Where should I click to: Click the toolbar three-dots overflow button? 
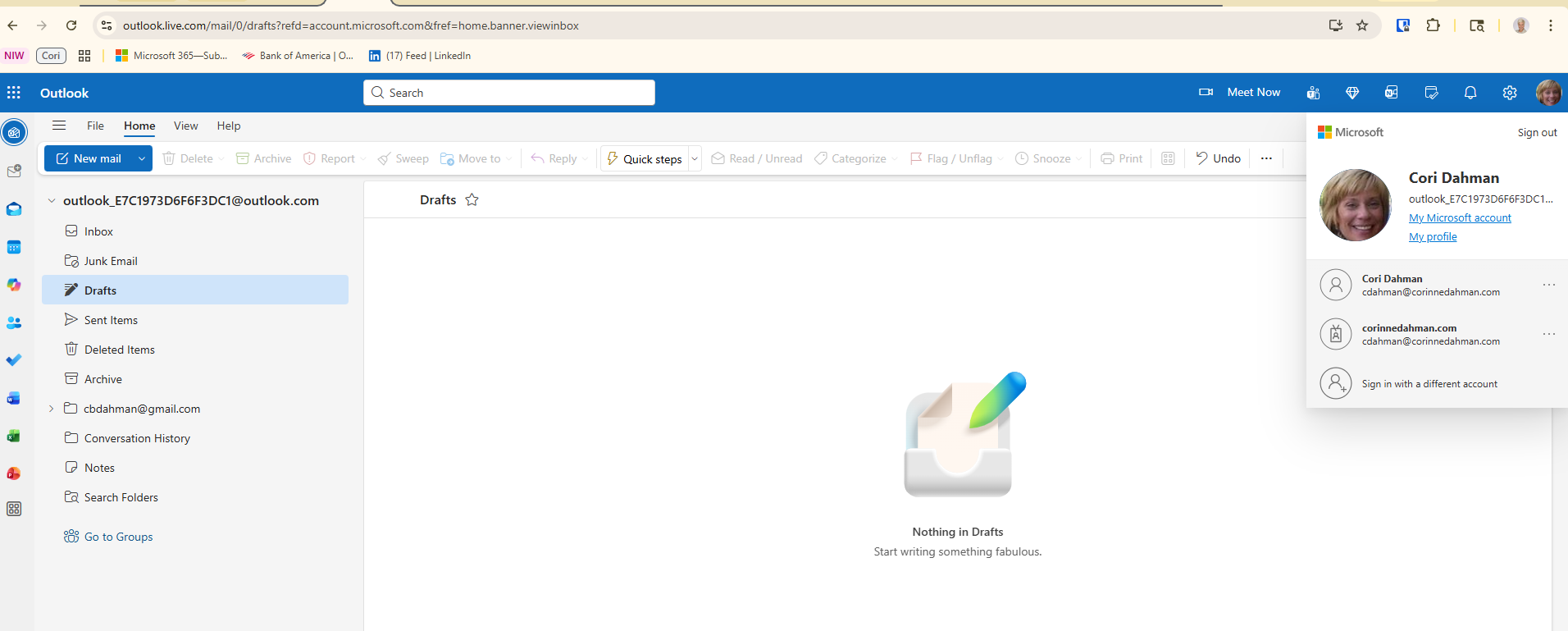[1266, 158]
